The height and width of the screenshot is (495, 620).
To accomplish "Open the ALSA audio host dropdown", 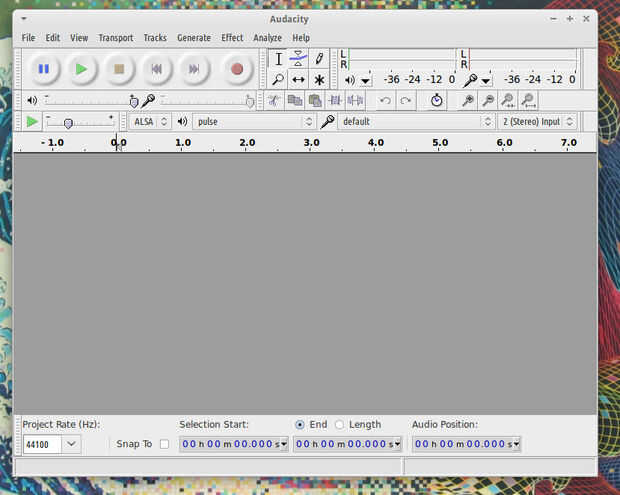I will coord(150,121).
